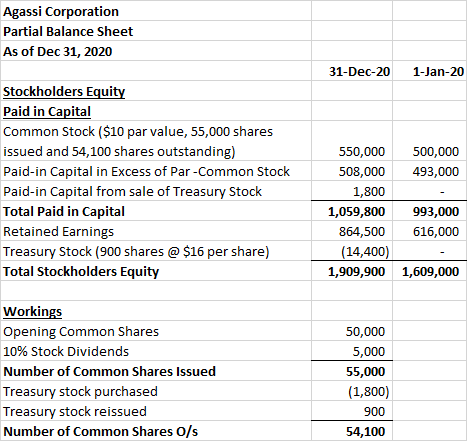
Task: Click the 'Treasury stock purchased' label
Action: (80, 392)
